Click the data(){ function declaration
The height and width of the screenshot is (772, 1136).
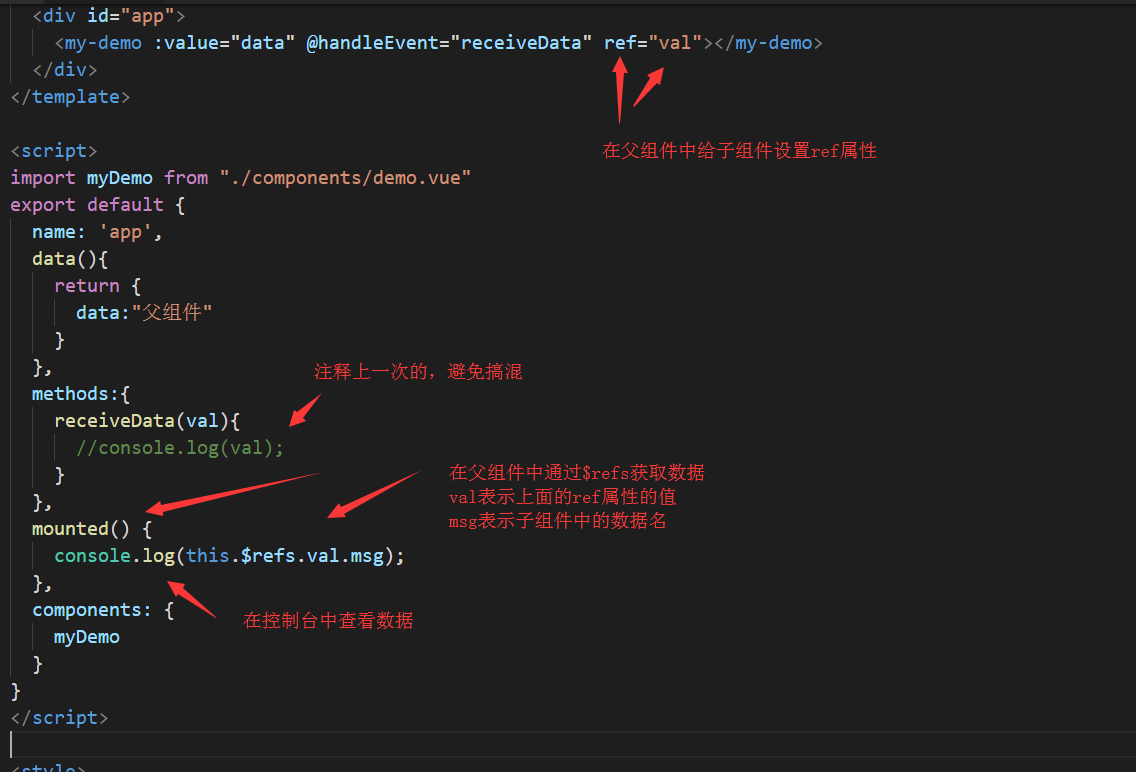(70, 259)
